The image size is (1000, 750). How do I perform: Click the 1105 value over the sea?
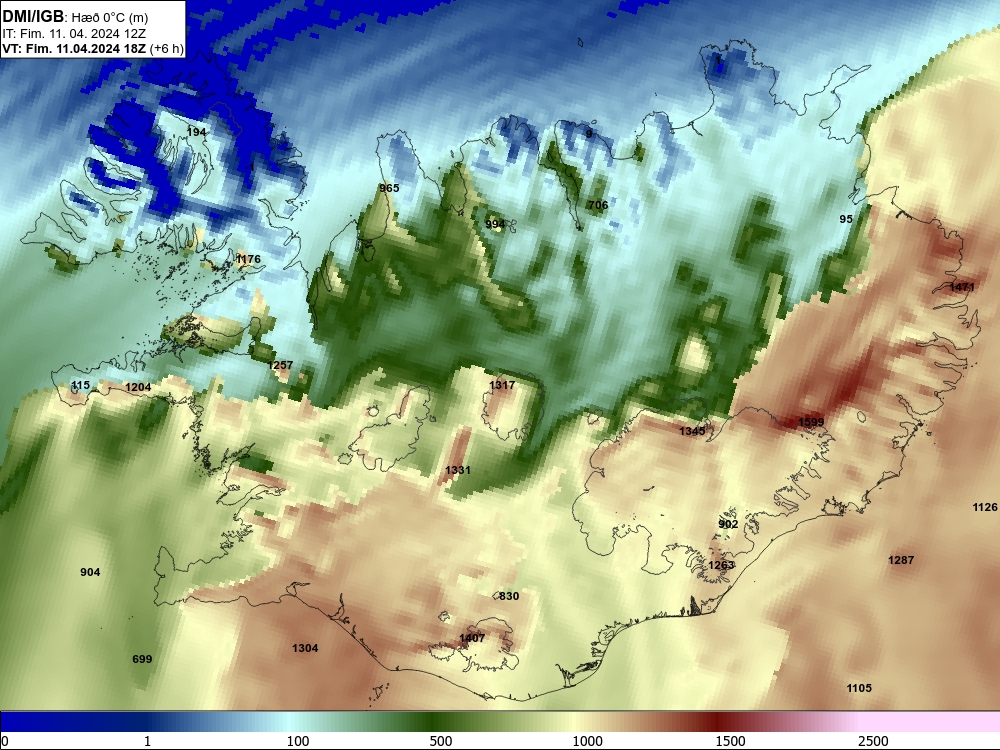tap(859, 688)
